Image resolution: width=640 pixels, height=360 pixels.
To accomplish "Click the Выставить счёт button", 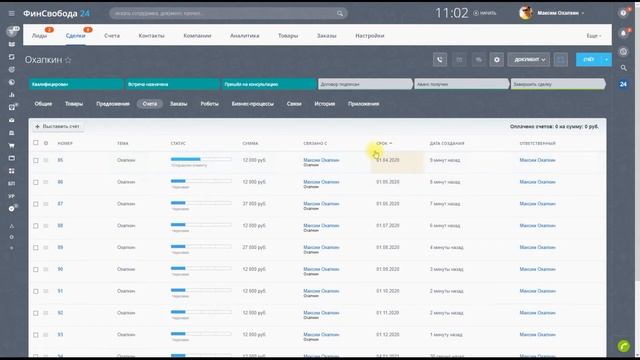I will (x=58, y=127).
